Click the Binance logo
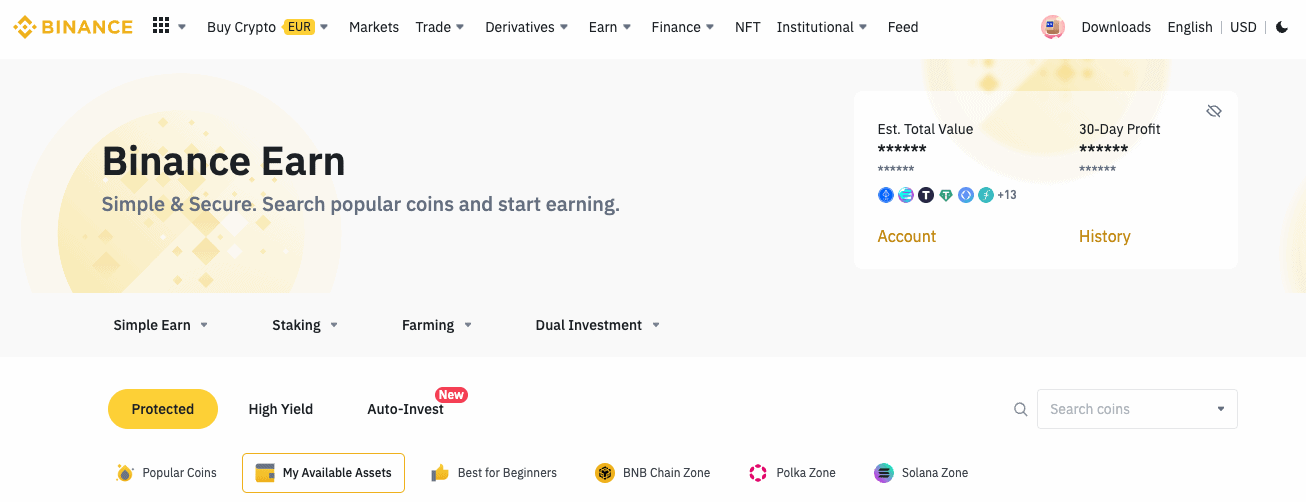Viewport: 1306px width, 502px height. point(73,27)
